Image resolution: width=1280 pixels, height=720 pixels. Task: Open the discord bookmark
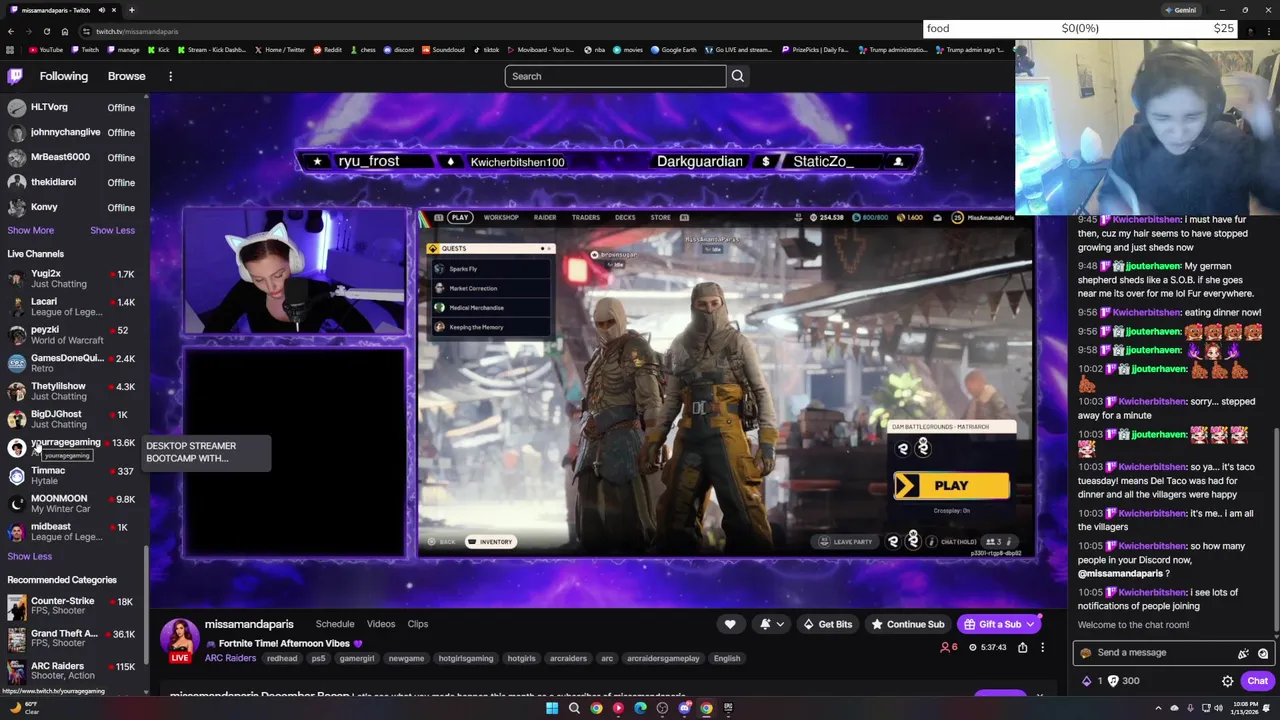[x=399, y=49]
